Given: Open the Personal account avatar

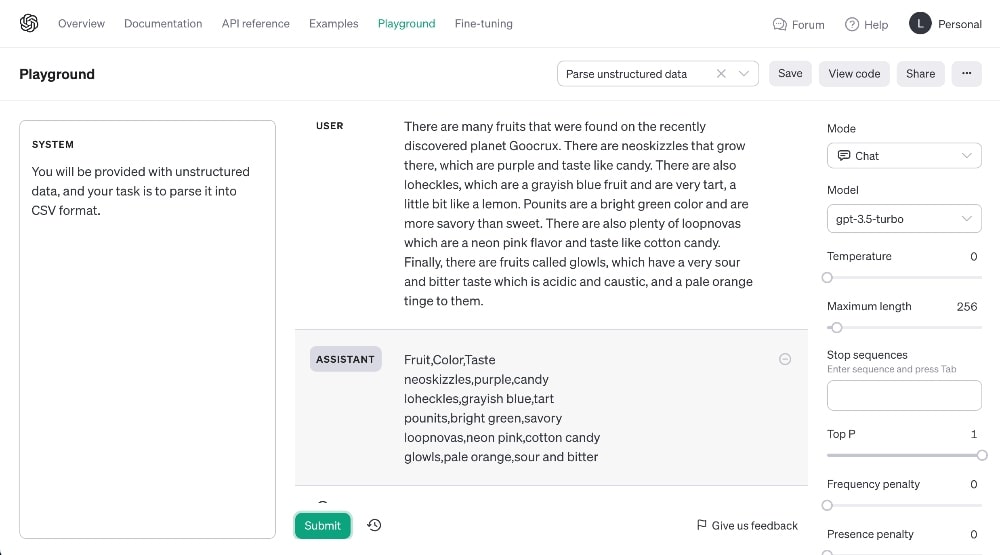Looking at the screenshot, I should (920, 24).
